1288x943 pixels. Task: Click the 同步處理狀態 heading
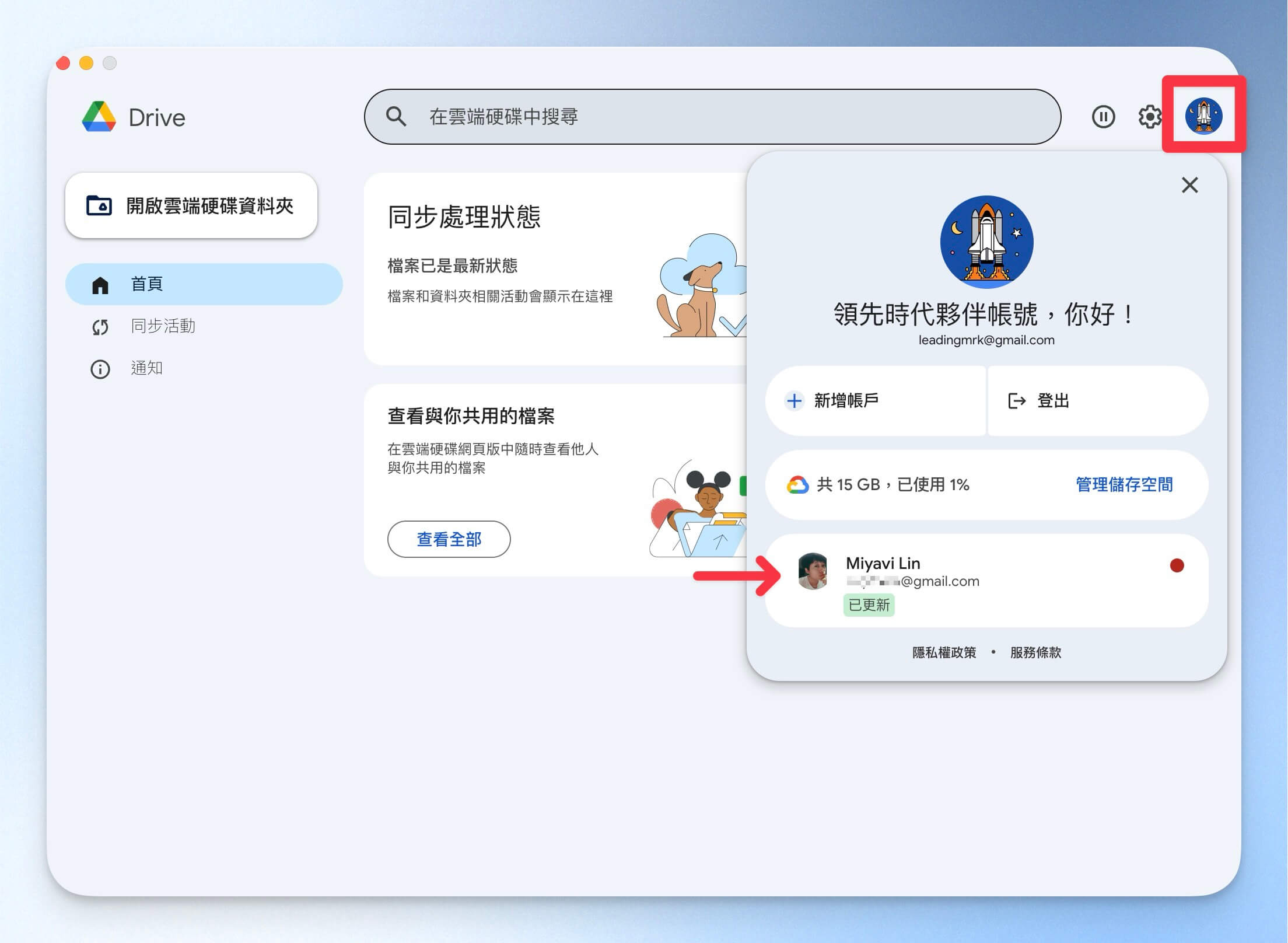[x=464, y=217]
